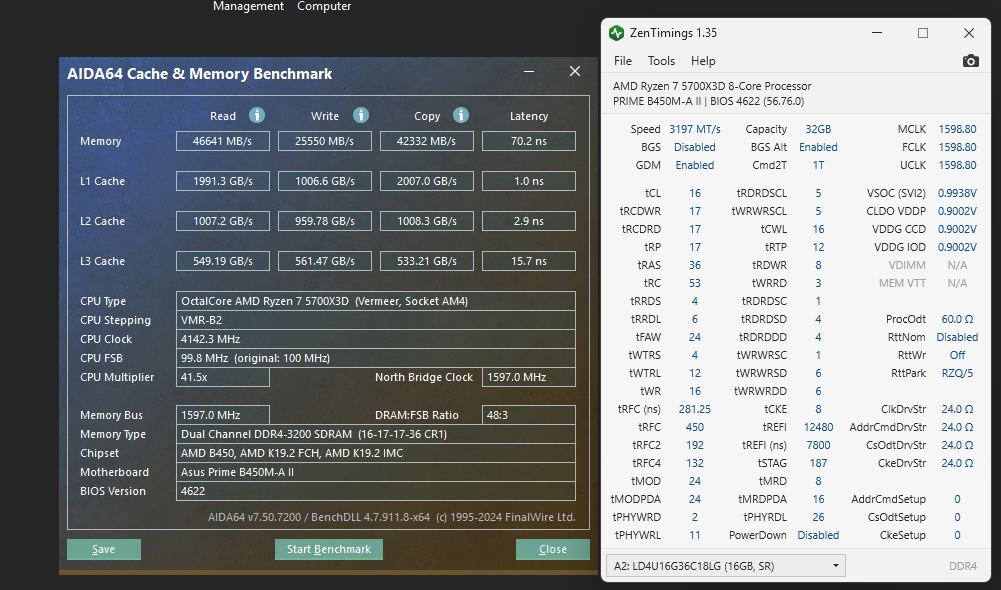
Task: Click the Chipset field AMD B450
Action: [x=375, y=453]
